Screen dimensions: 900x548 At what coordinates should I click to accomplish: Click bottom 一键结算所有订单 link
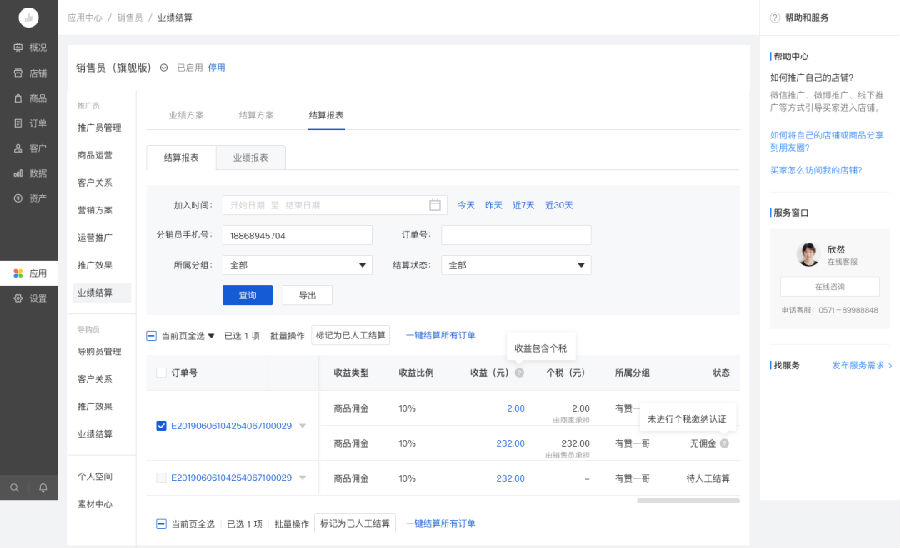coord(441,523)
